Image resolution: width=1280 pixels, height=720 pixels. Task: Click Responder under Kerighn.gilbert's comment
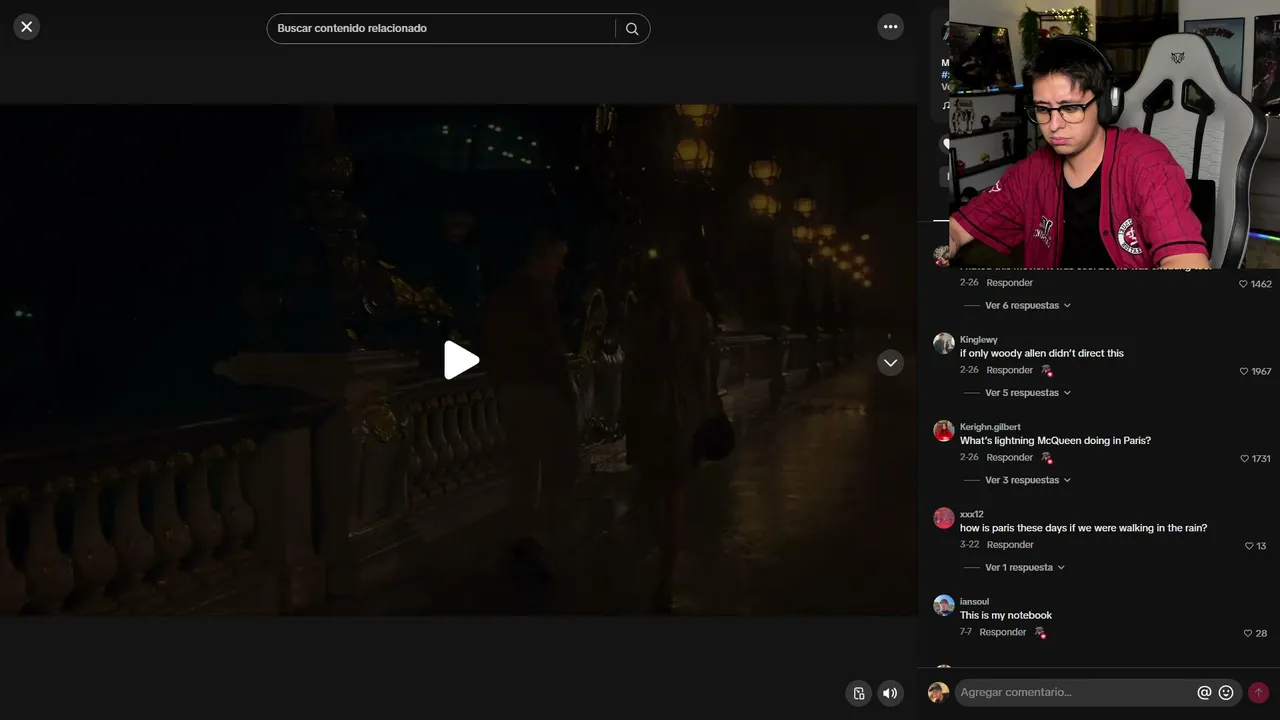[1010, 457]
